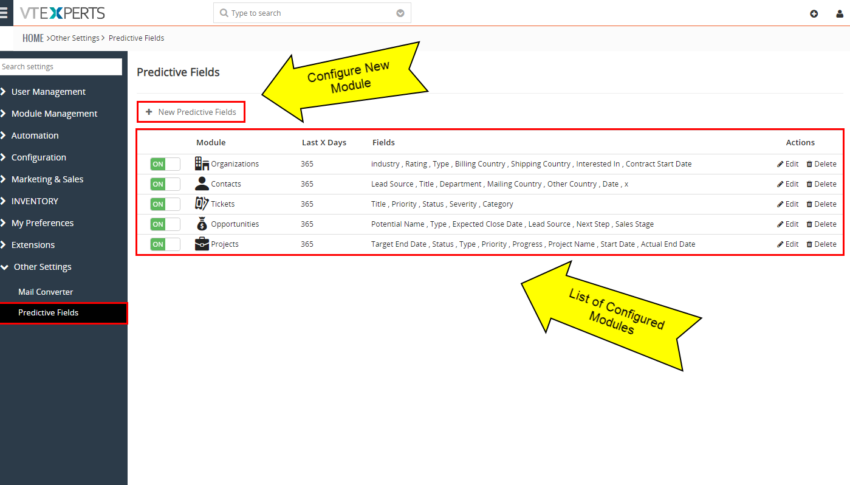Toggle the Contacts ON switch

coord(165,184)
